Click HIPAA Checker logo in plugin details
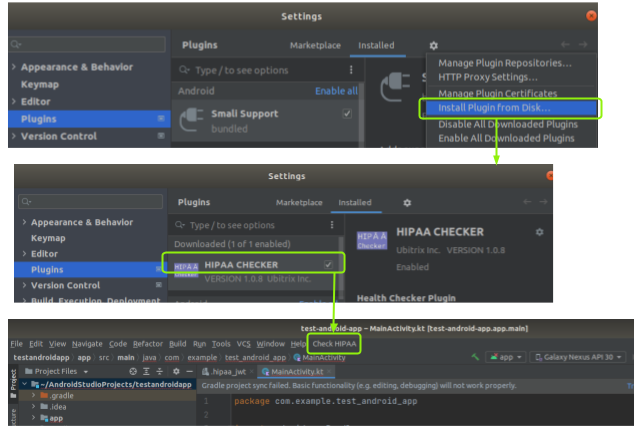The width and height of the screenshot is (639, 432). tap(372, 240)
